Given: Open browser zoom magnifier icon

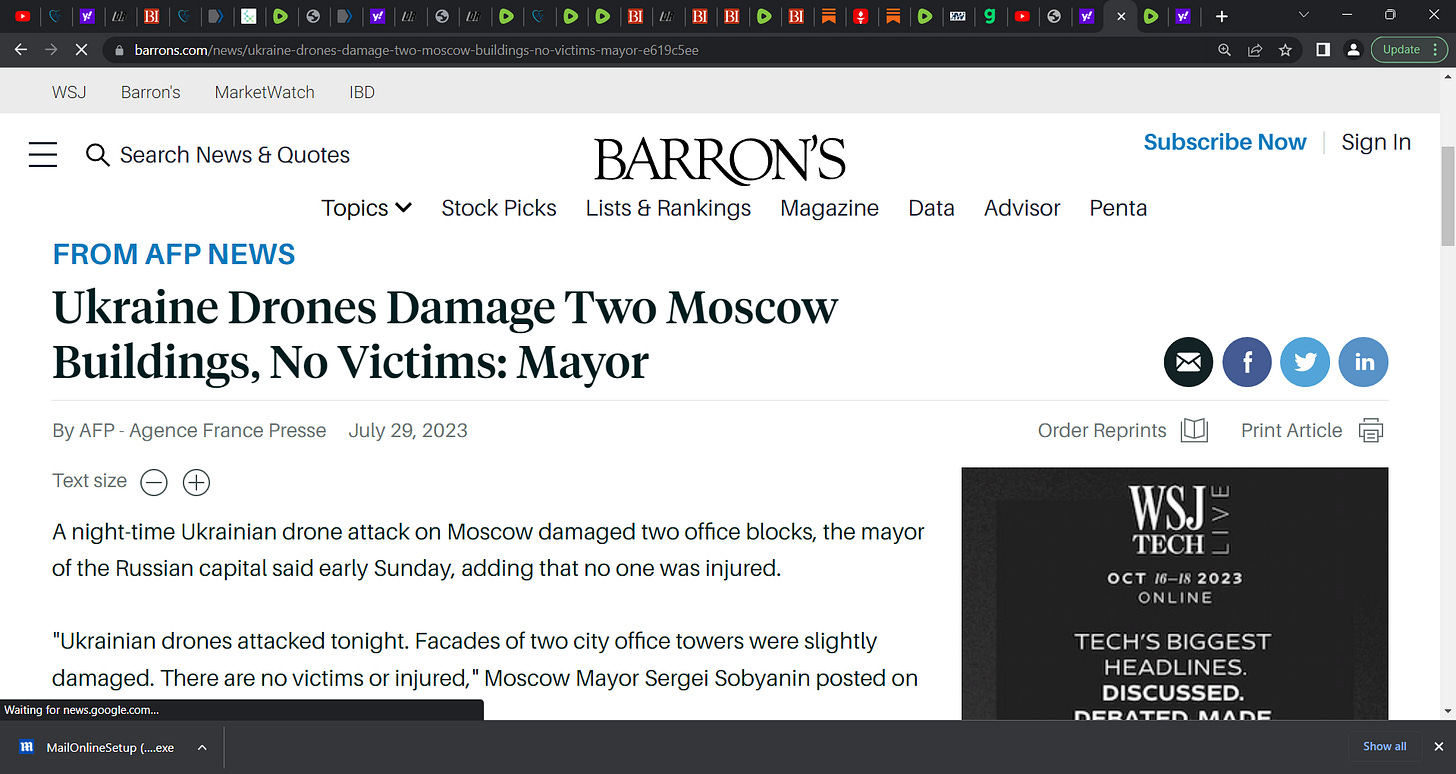Looking at the screenshot, I should point(1225,49).
